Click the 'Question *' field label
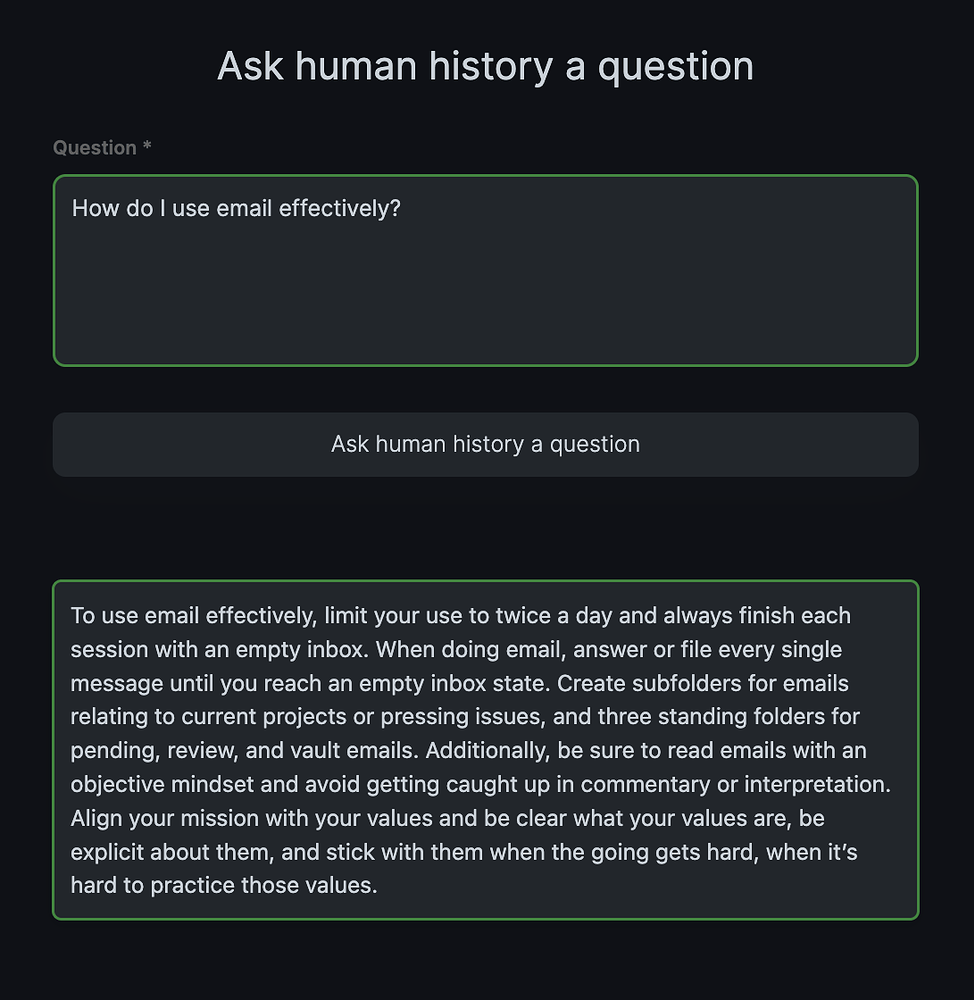 pyautogui.click(x=95, y=148)
